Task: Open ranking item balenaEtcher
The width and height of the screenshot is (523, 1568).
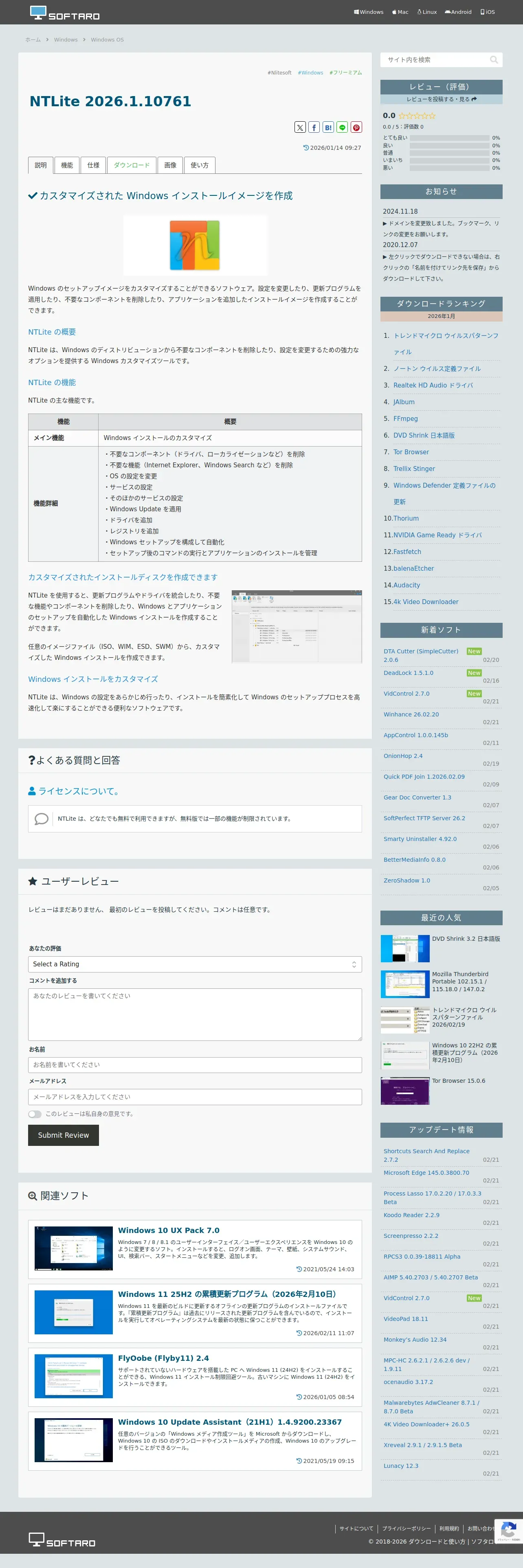Action: (x=413, y=569)
